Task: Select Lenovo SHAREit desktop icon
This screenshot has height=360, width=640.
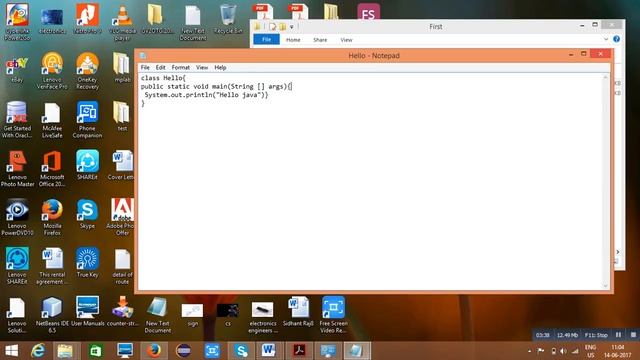Action: [17, 266]
